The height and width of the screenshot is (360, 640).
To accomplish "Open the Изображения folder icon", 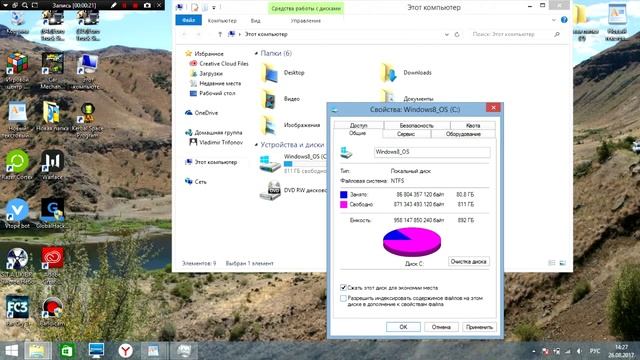I will pyautogui.click(x=269, y=125).
